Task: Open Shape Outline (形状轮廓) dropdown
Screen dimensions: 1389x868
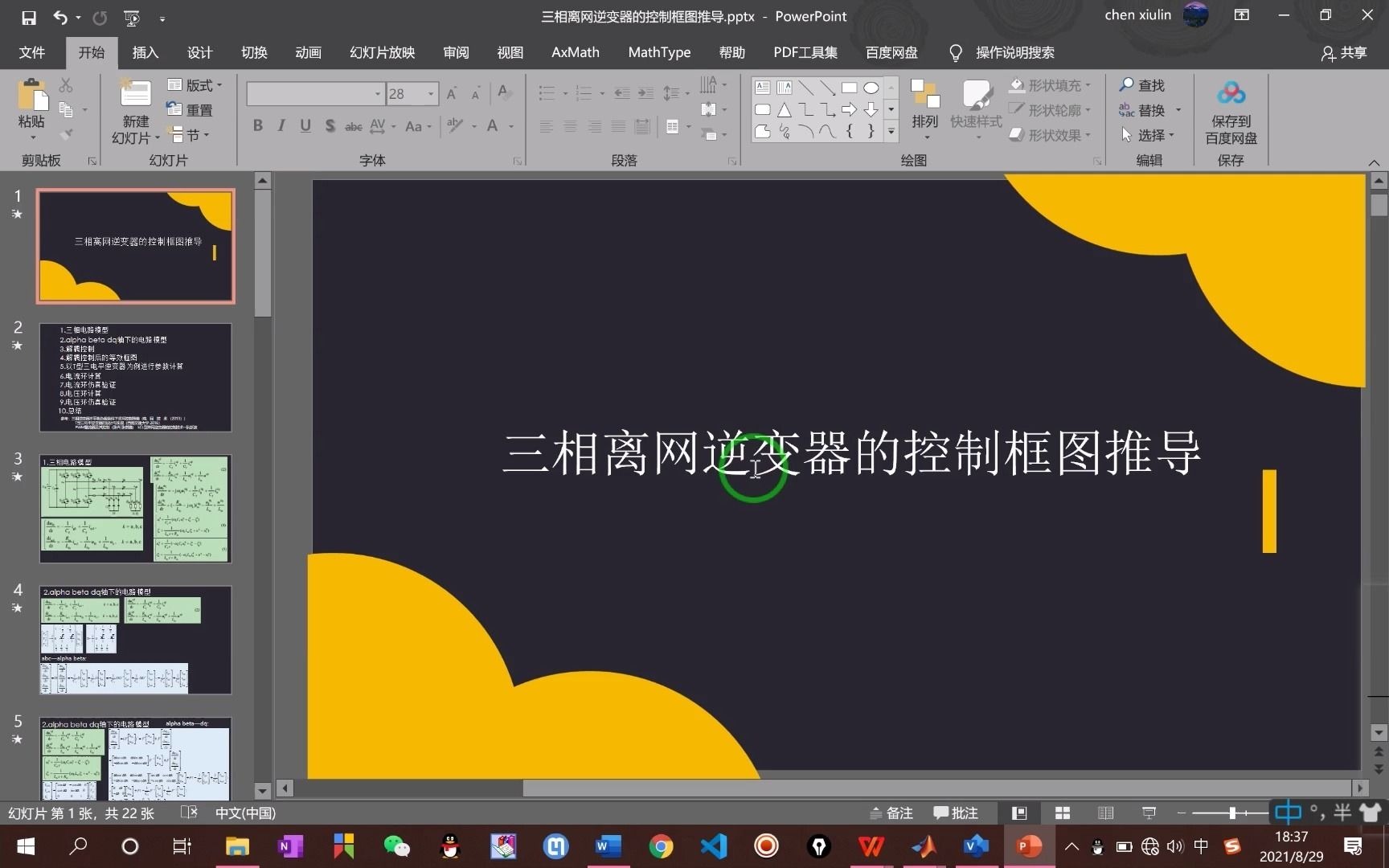Action: pos(1050,110)
